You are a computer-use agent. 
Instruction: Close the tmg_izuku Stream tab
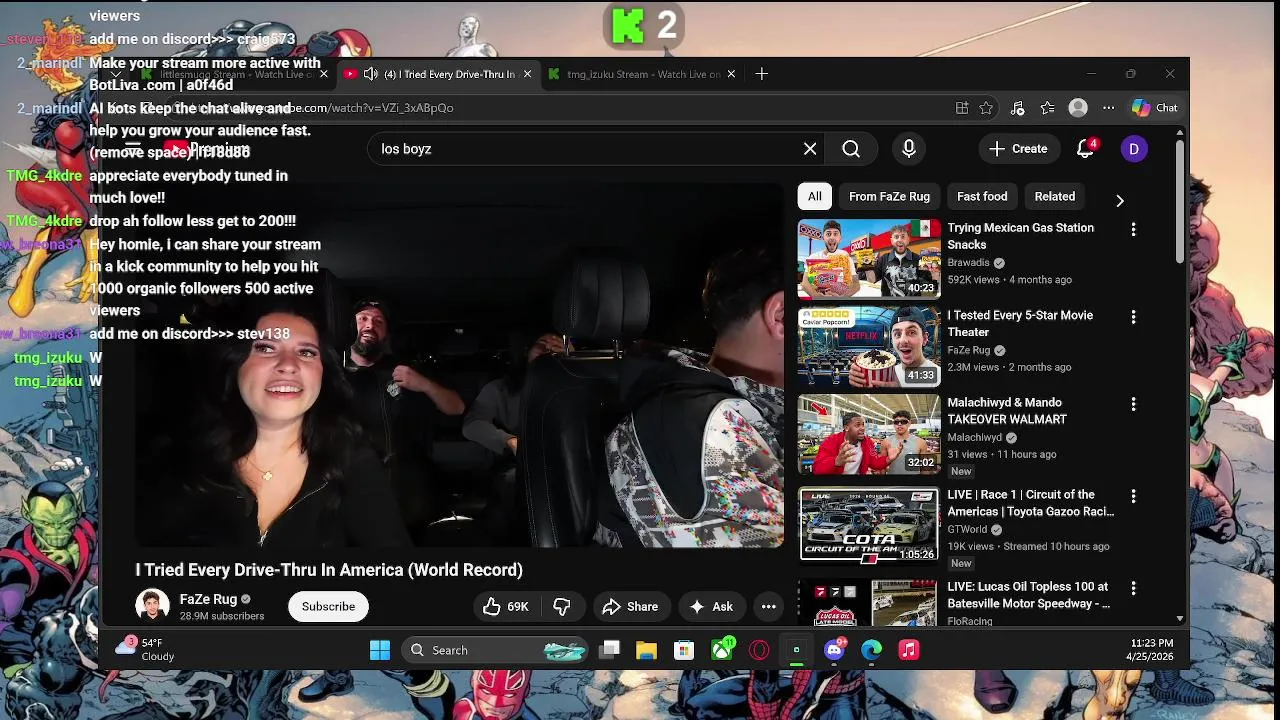pos(731,74)
